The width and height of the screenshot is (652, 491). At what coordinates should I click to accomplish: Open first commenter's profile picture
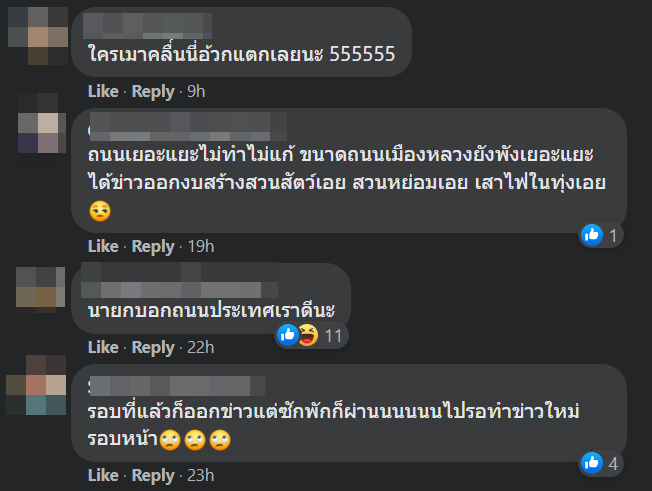coord(38,36)
